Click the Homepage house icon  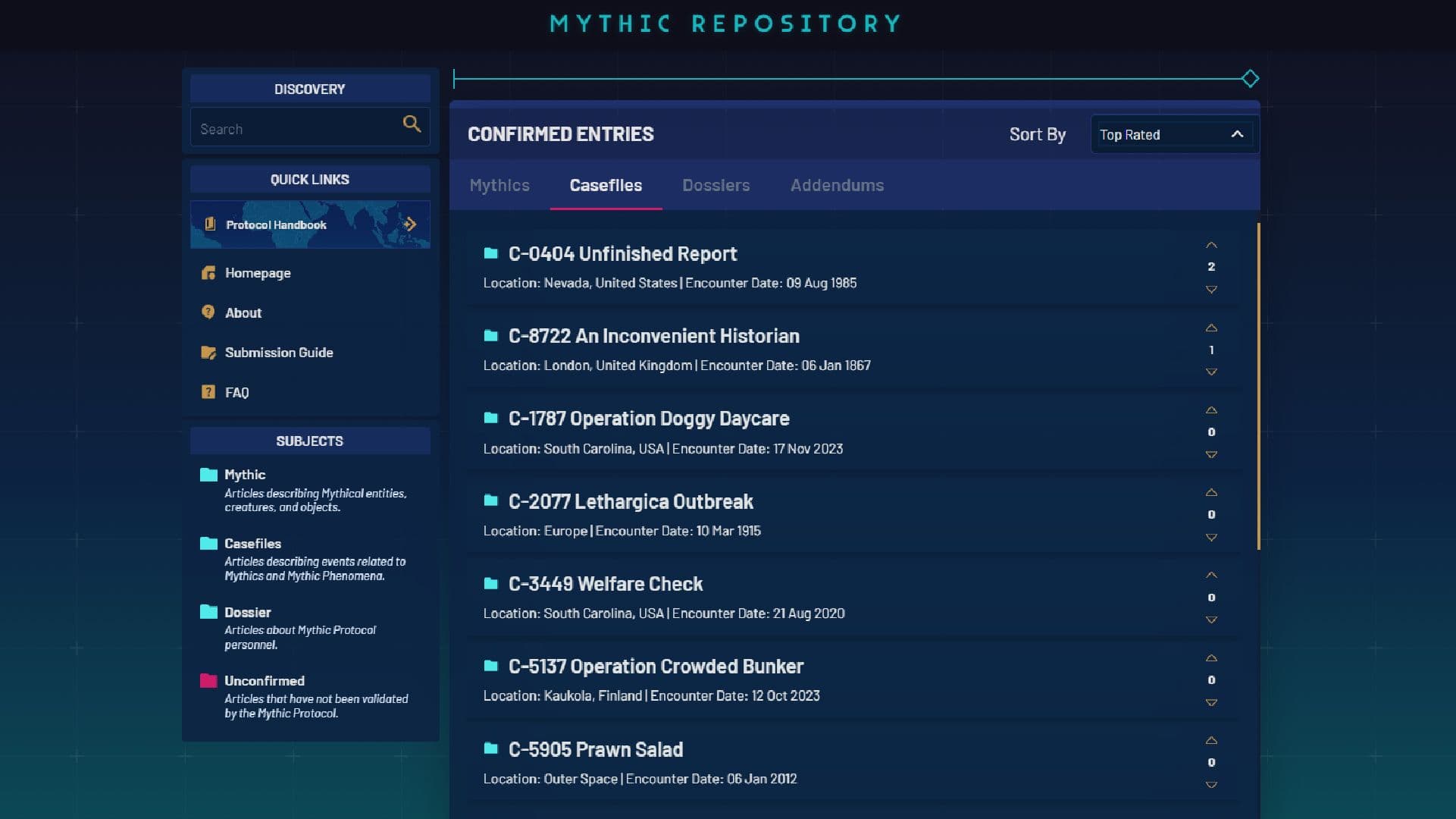pyautogui.click(x=208, y=273)
